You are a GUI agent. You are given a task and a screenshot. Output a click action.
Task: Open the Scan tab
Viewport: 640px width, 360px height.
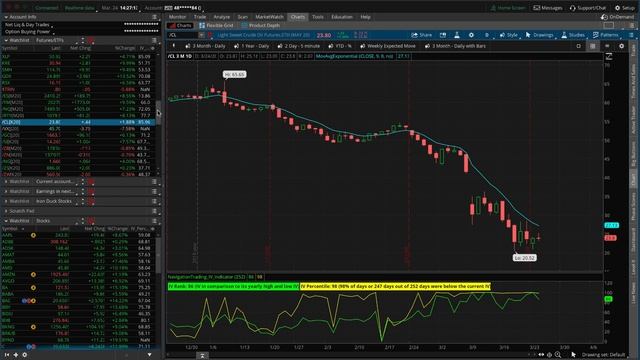pyautogui.click(x=242, y=17)
